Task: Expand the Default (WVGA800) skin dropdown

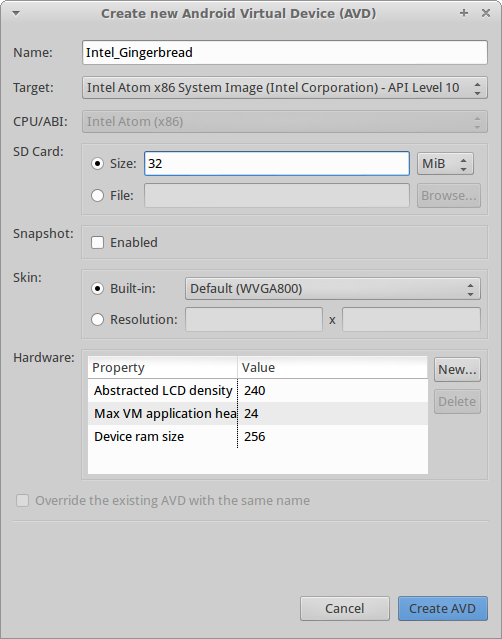Action: 333,289
